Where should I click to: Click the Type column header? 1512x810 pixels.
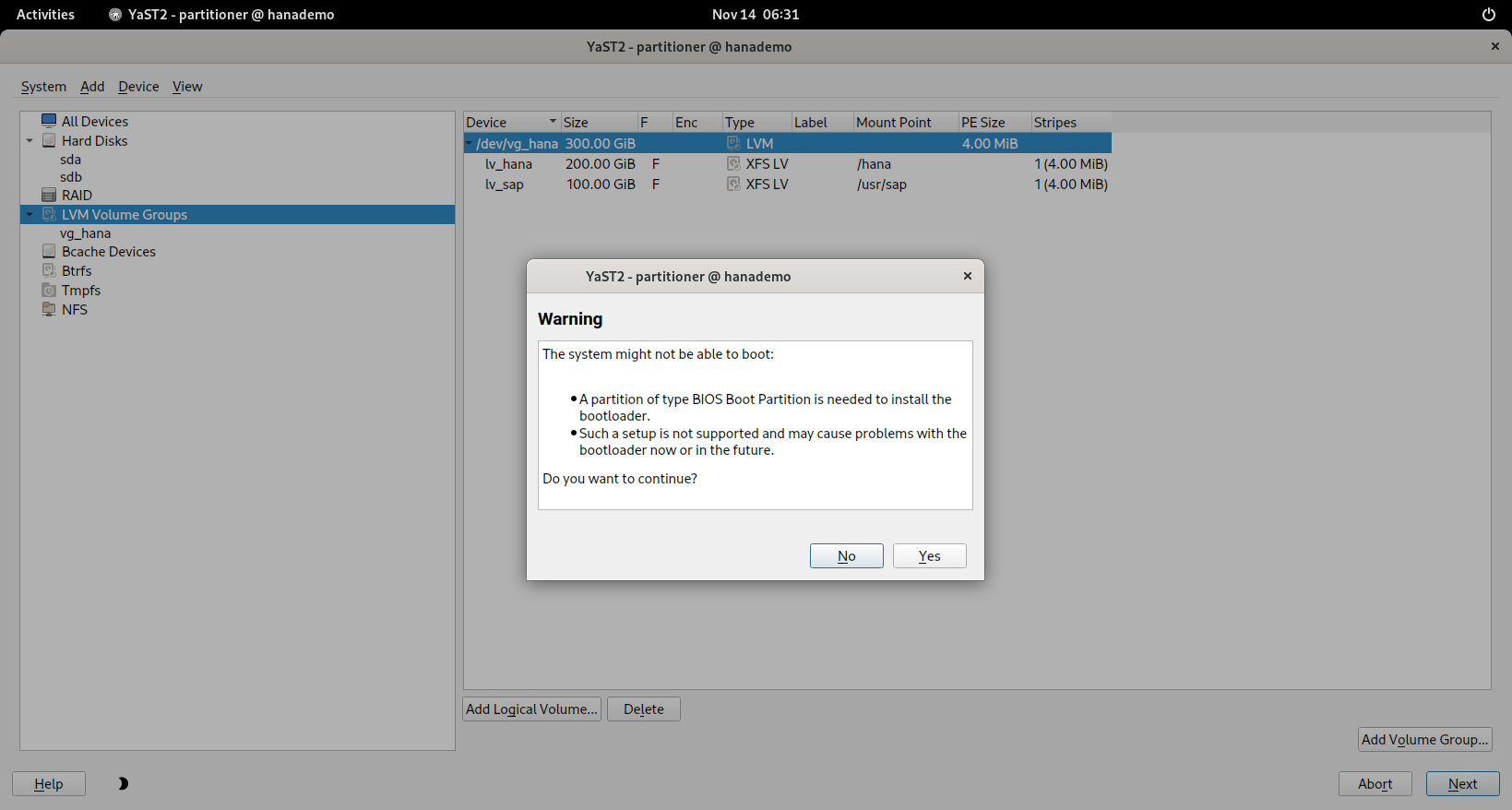pos(756,122)
